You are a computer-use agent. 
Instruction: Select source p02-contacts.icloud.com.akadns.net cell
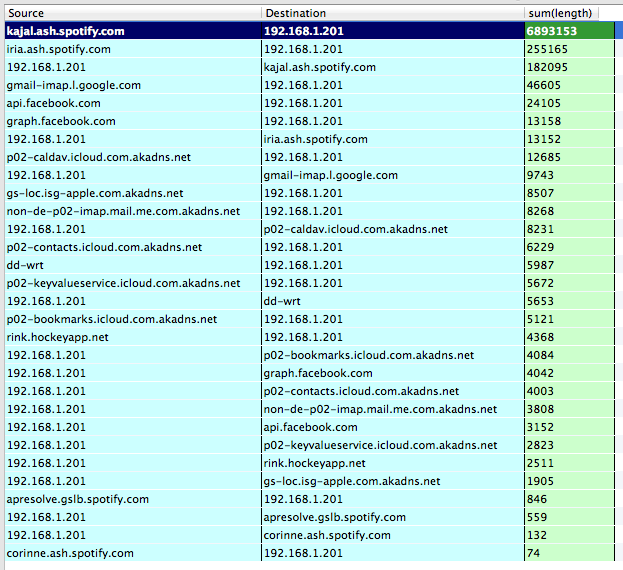(x=133, y=247)
